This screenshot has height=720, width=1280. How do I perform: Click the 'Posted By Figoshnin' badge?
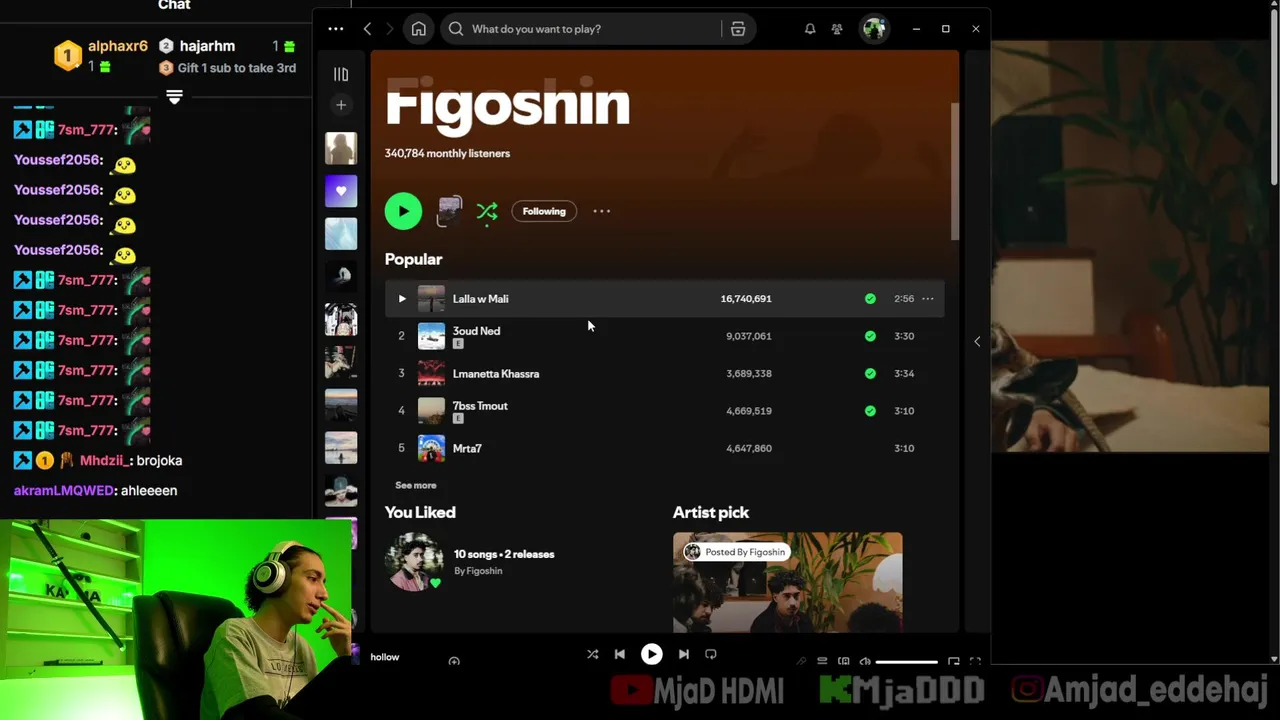(x=738, y=552)
